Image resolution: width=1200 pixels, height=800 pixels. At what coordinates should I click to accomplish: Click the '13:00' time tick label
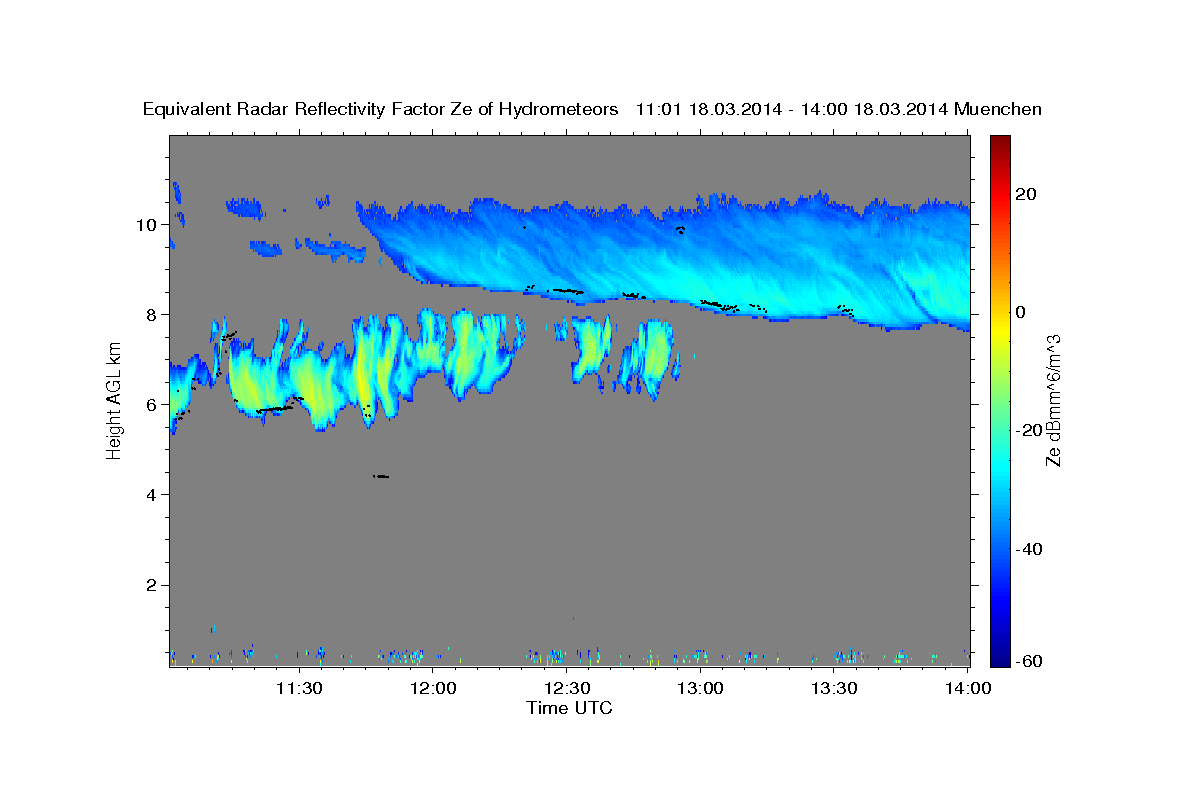coord(701,688)
